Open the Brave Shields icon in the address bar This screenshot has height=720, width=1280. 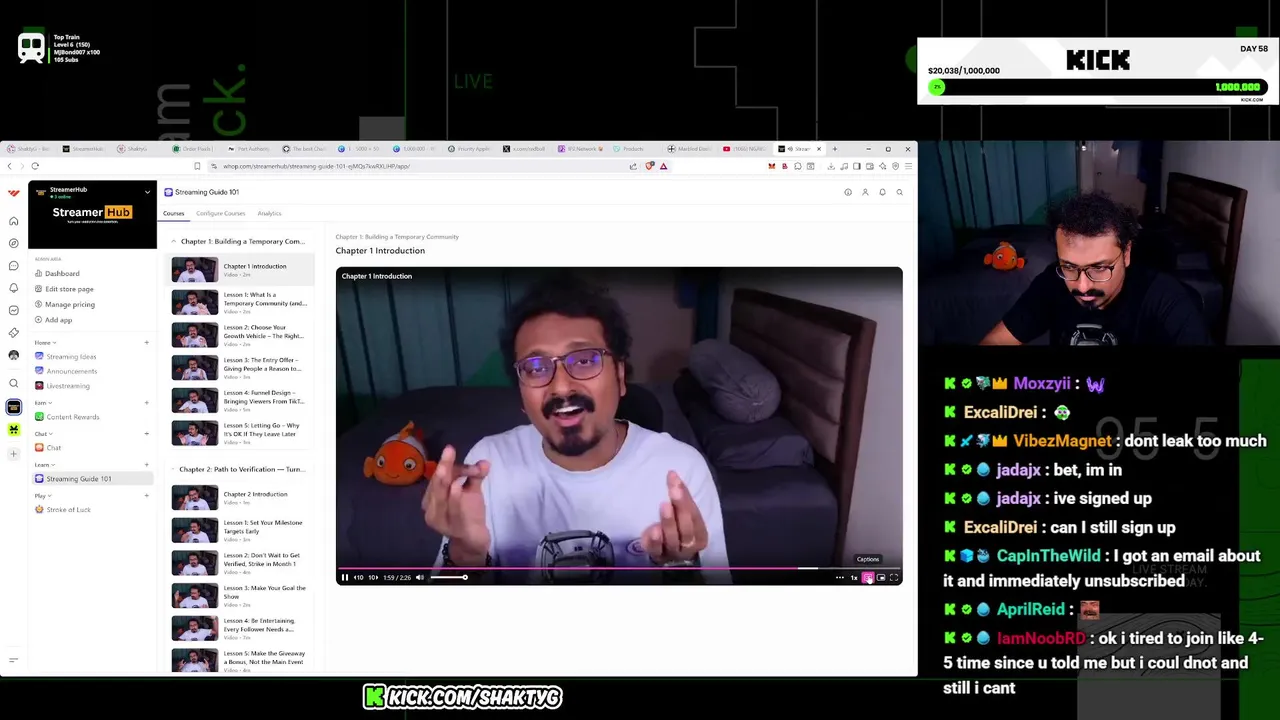(649, 166)
